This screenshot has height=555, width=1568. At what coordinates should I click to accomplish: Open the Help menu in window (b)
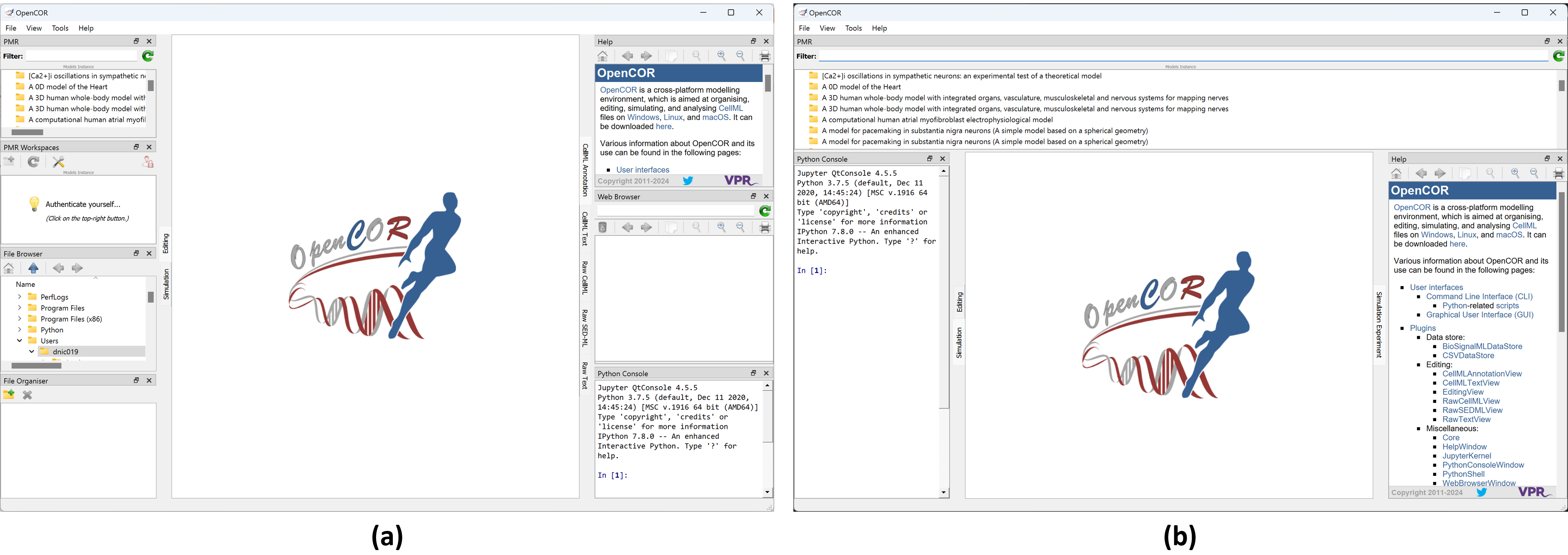[x=880, y=28]
